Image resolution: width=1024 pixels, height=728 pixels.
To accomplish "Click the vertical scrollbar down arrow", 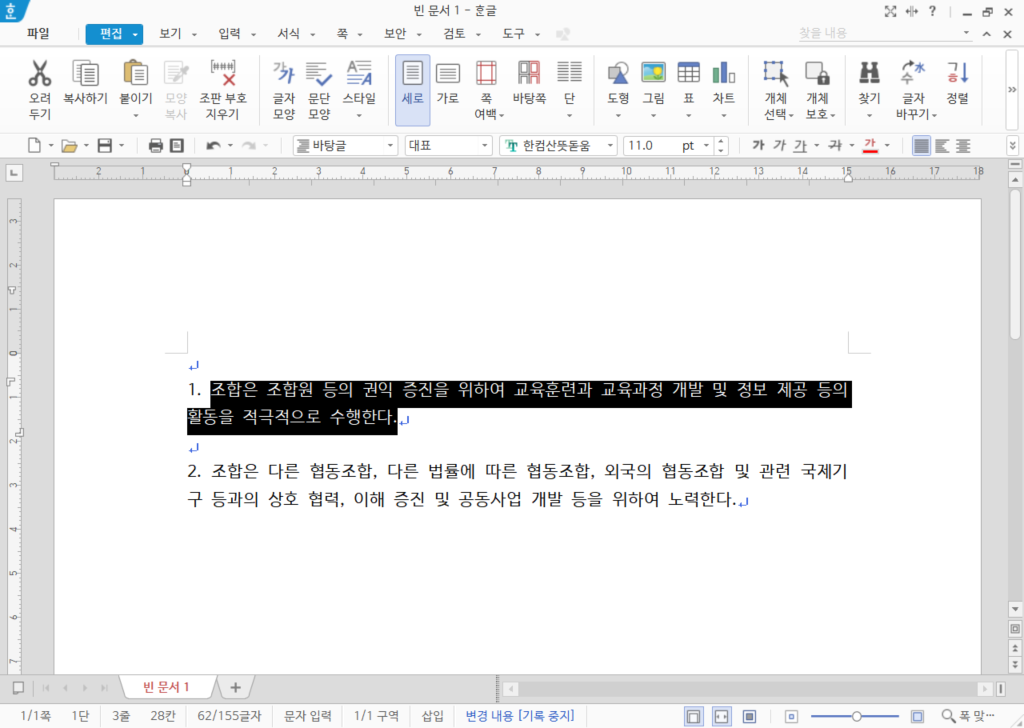I will [x=1015, y=609].
